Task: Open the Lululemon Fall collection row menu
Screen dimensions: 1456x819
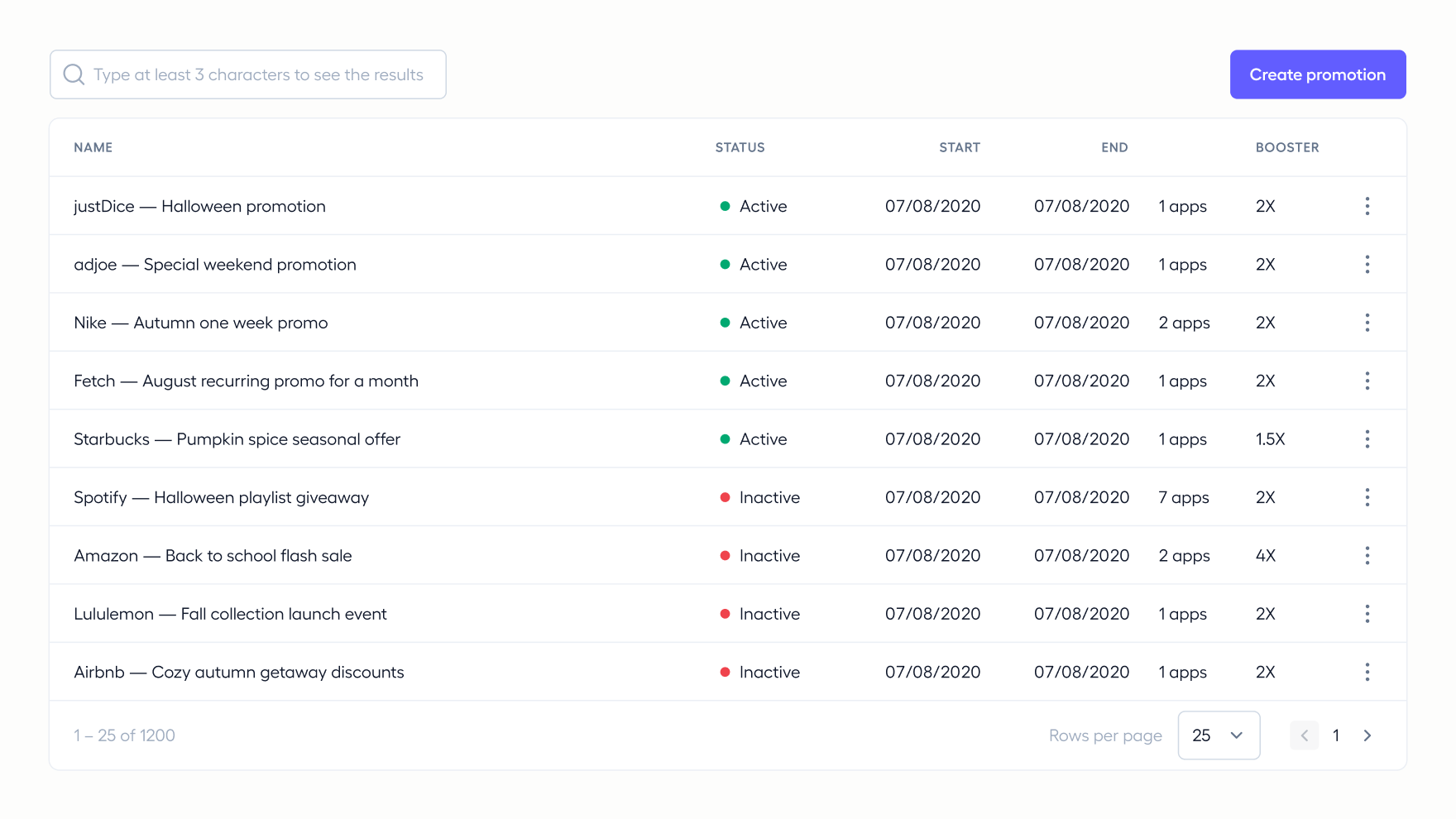Action: tap(1367, 614)
